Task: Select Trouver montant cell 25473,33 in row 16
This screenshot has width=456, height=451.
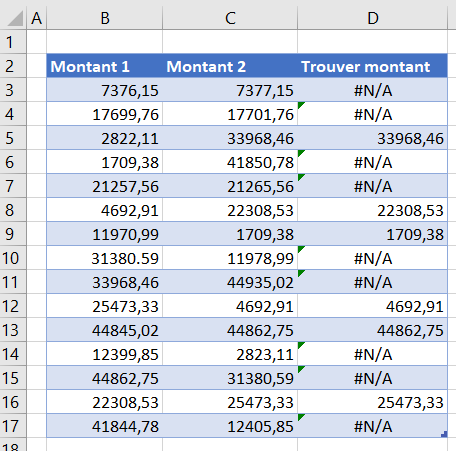Action: 373,402
